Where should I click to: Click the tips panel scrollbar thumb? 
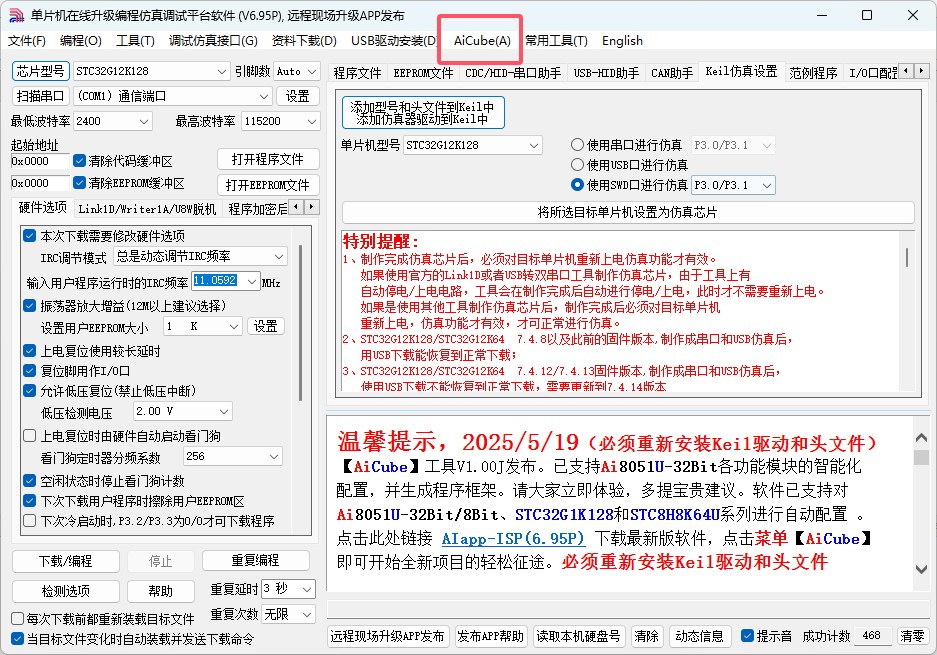point(921,457)
